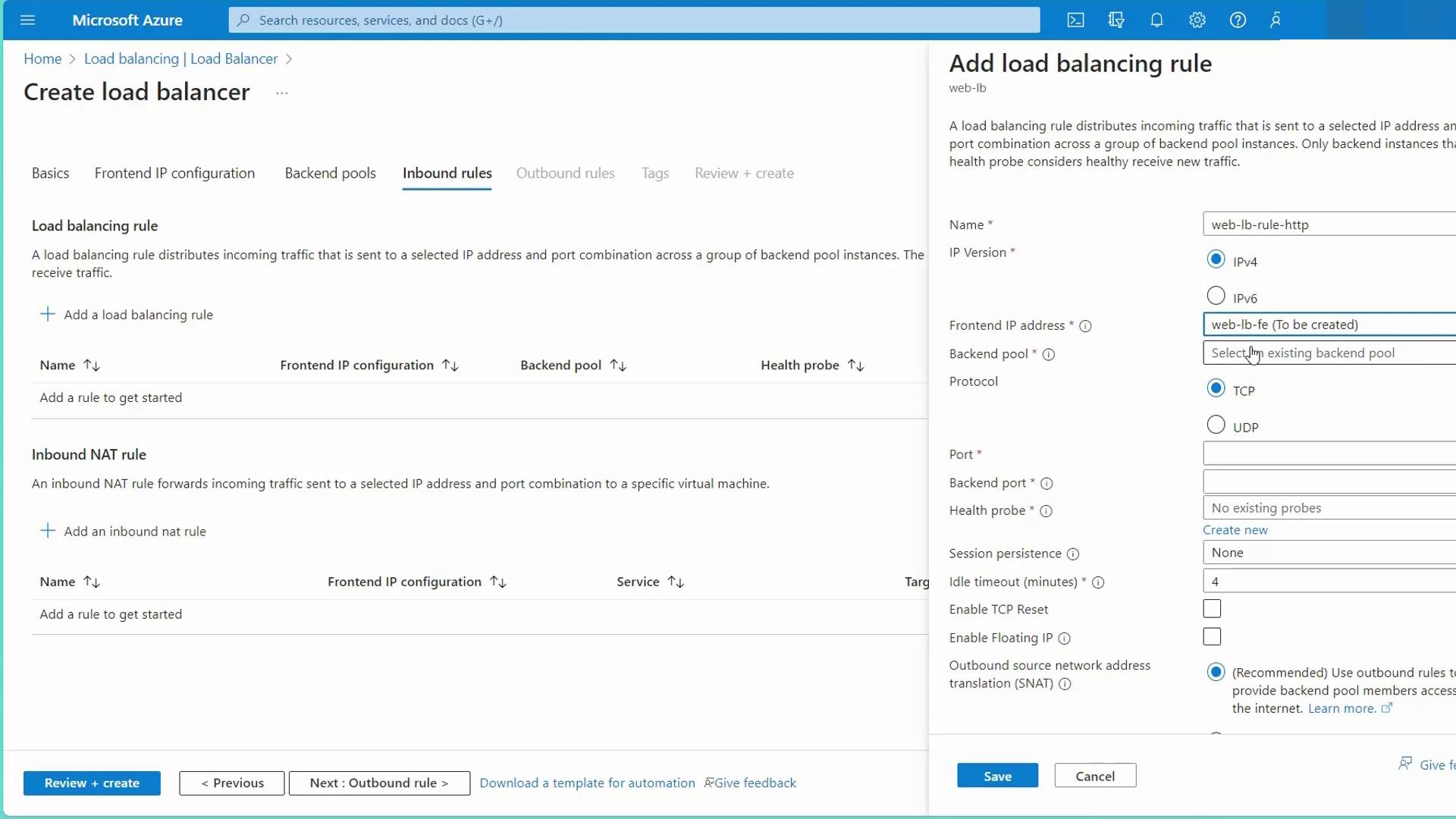This screenshot has height=819, width=1456.
Task: Select UDP protocol option
Action: tap(1216, 425)
